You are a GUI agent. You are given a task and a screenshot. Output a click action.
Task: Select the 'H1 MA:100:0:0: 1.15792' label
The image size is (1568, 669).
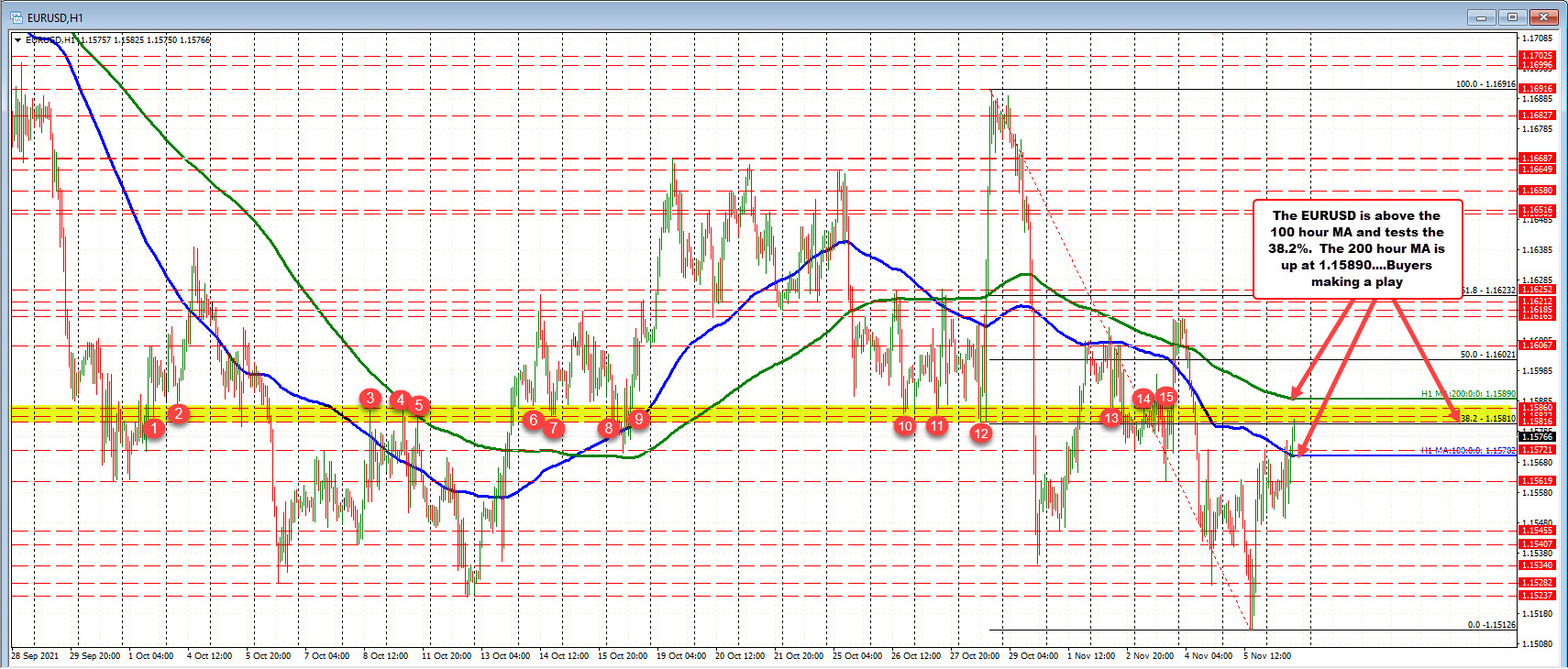tap(1468, 451)
